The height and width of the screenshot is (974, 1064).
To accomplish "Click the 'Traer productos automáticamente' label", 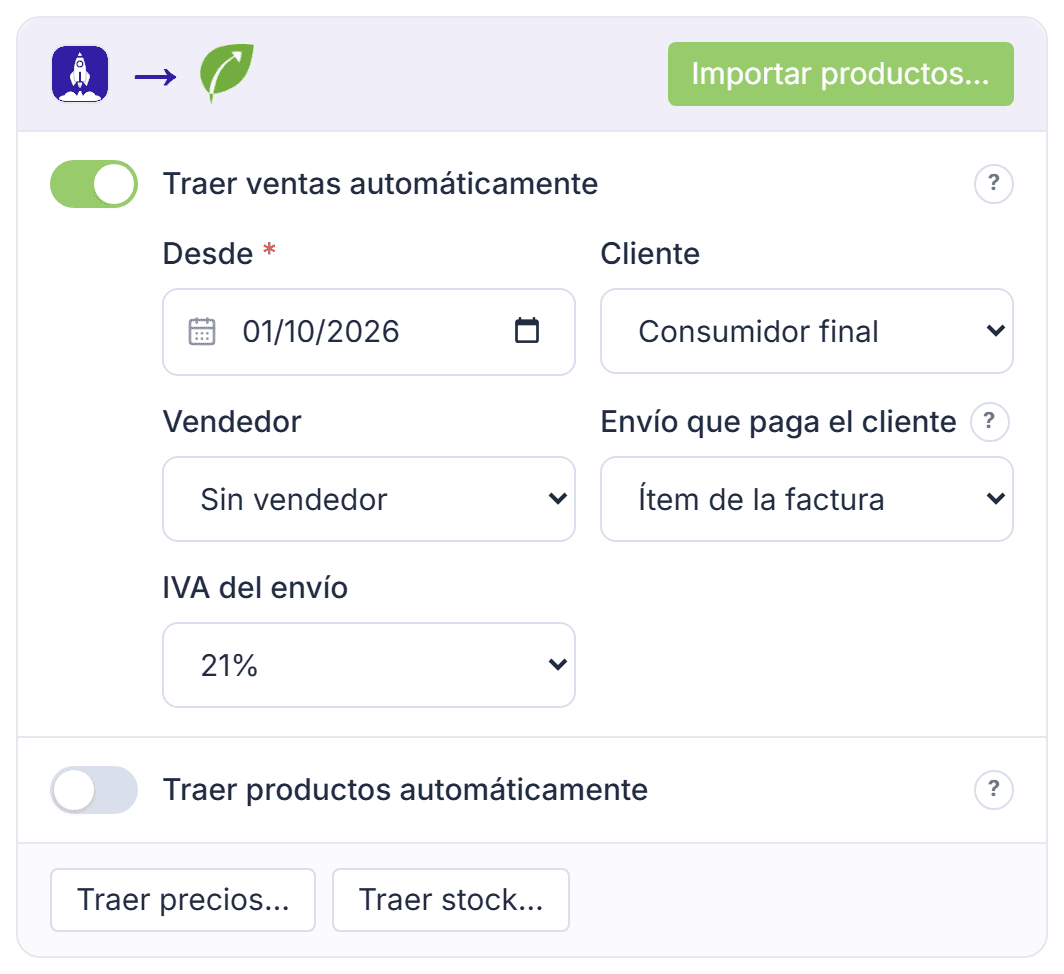I will 405,790.
